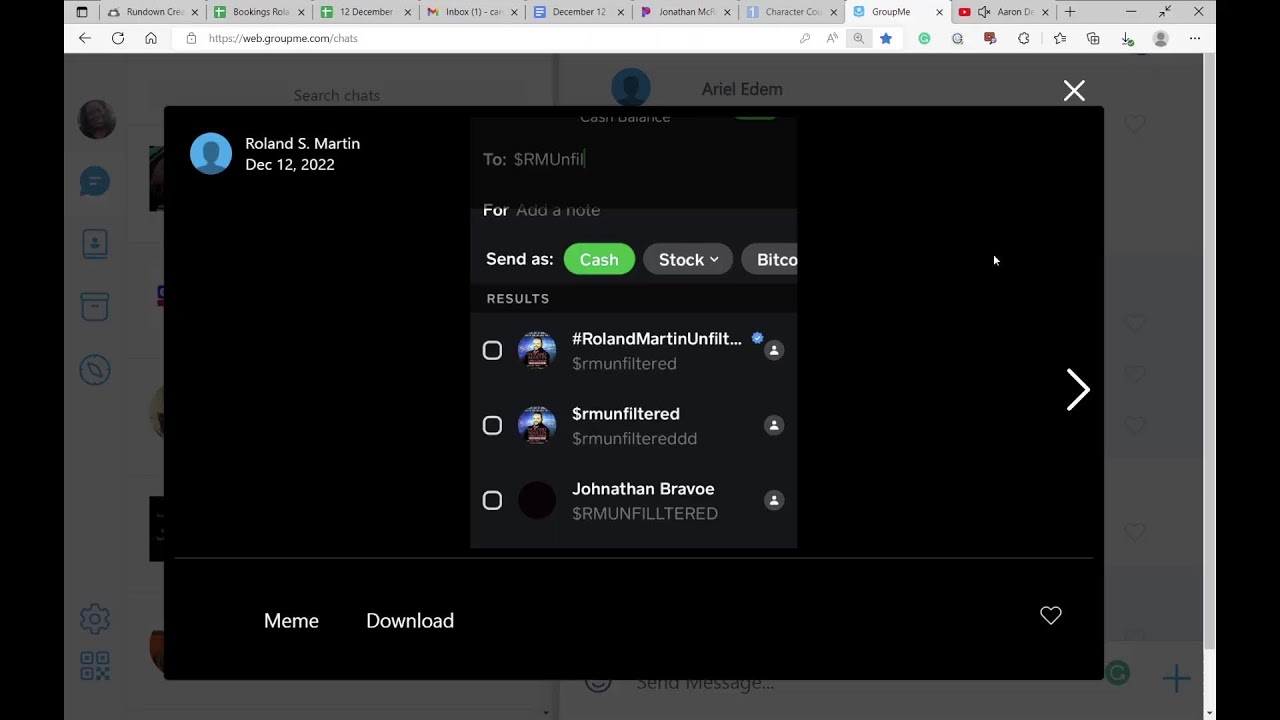Open the contact icon on the Johnathan Bravoe row

(x=774, y=500)
